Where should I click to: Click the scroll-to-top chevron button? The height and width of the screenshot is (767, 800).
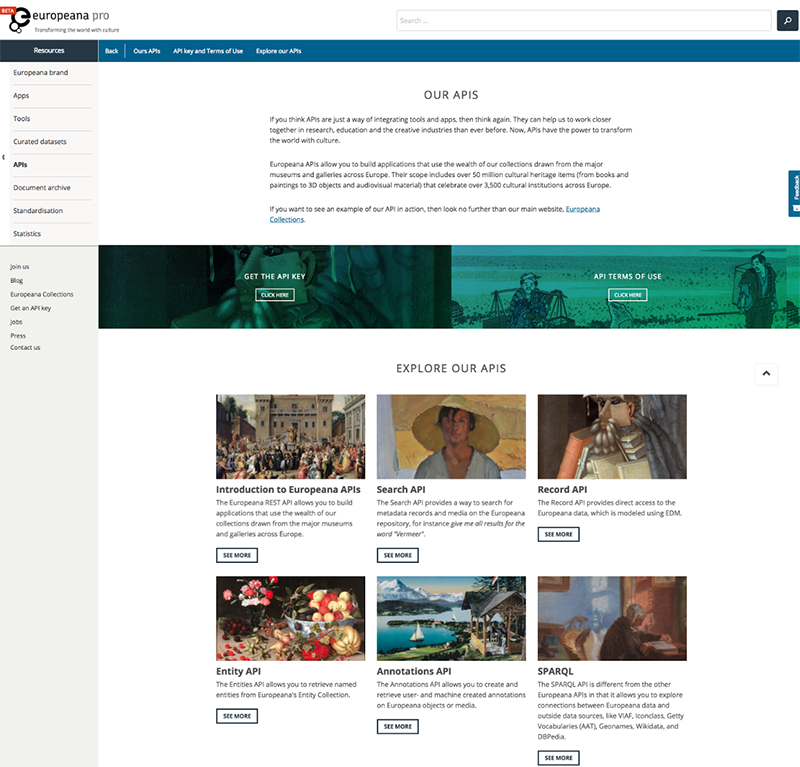coord(765,373)
